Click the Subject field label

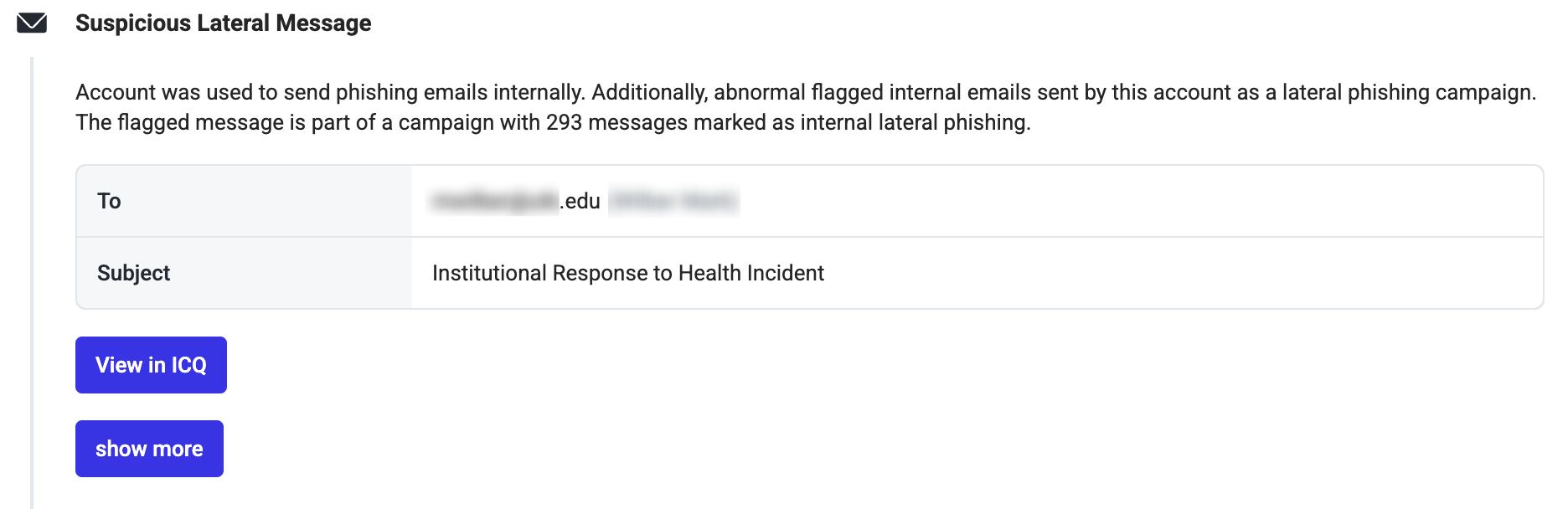[133, 273]
